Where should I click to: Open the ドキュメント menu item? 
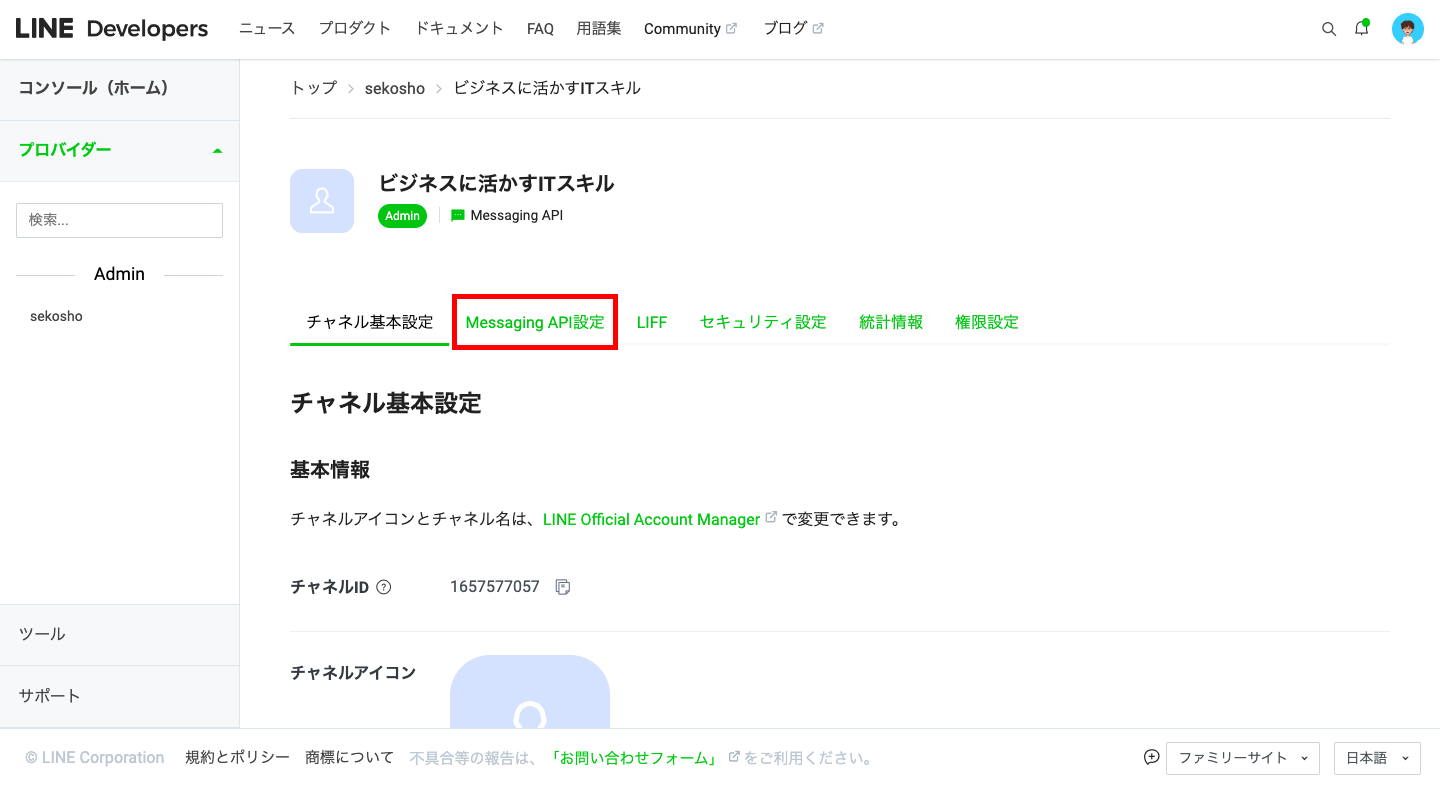pos(458,28)
